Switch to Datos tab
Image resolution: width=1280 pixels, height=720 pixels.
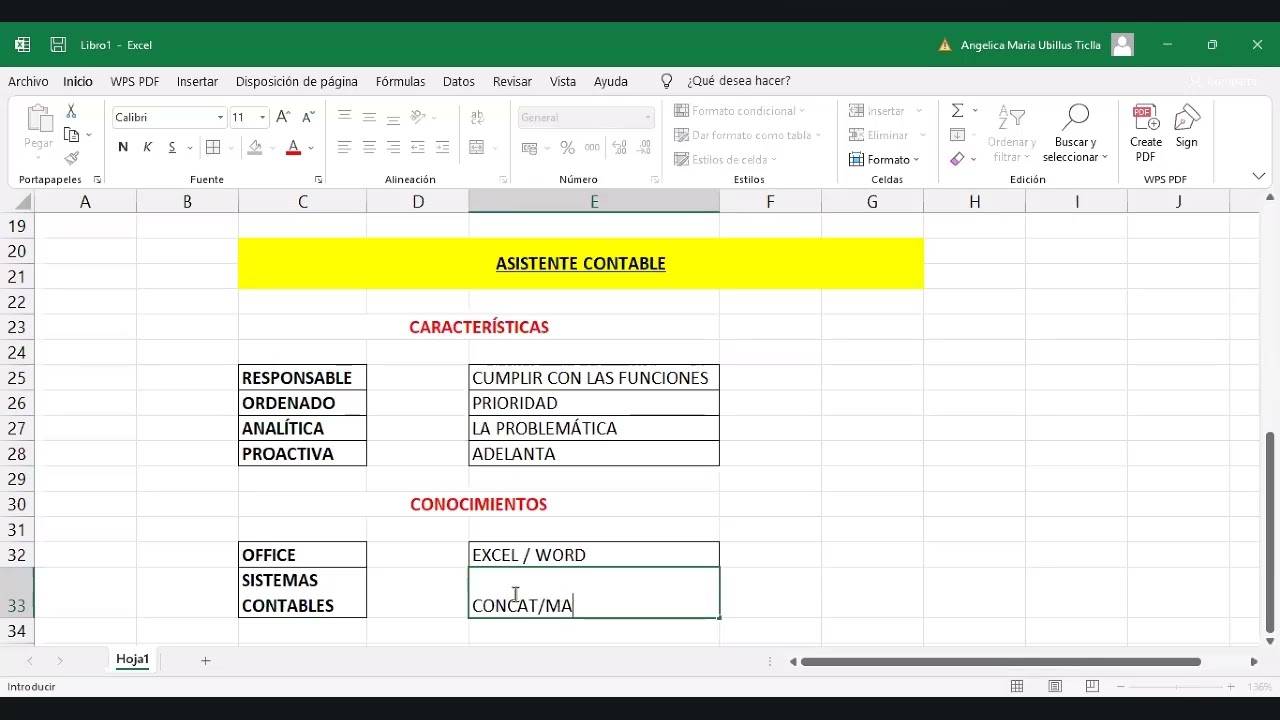point(459,81)
